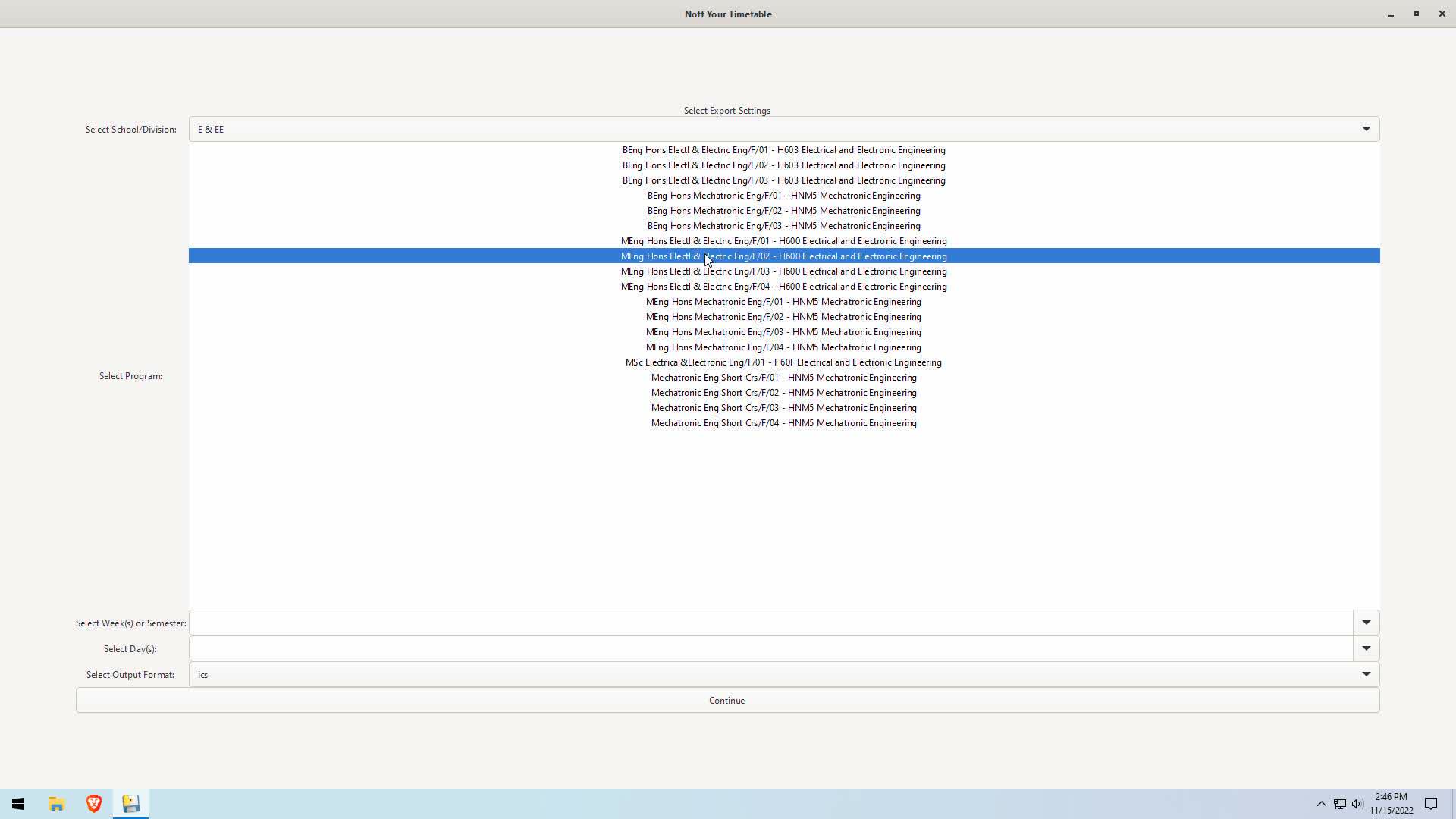Select MEng Hons Mechatronic Eng/F/04 program
The image size is (1456, 819).
[783, 347]
